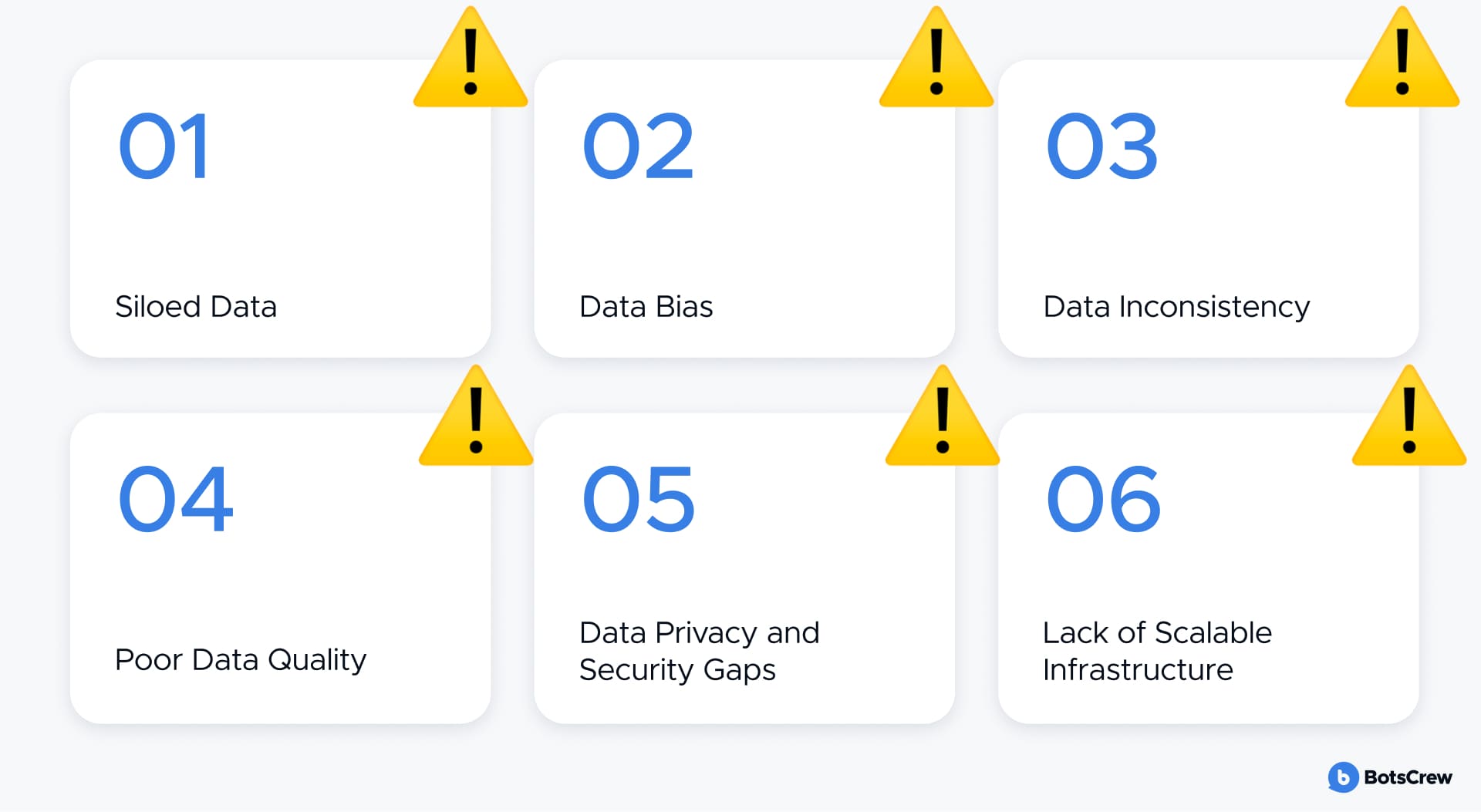Screen dimensions: 1481x812
Task: Click the BotsCrew round logo icon
Action: click(x=1343, y=777)
